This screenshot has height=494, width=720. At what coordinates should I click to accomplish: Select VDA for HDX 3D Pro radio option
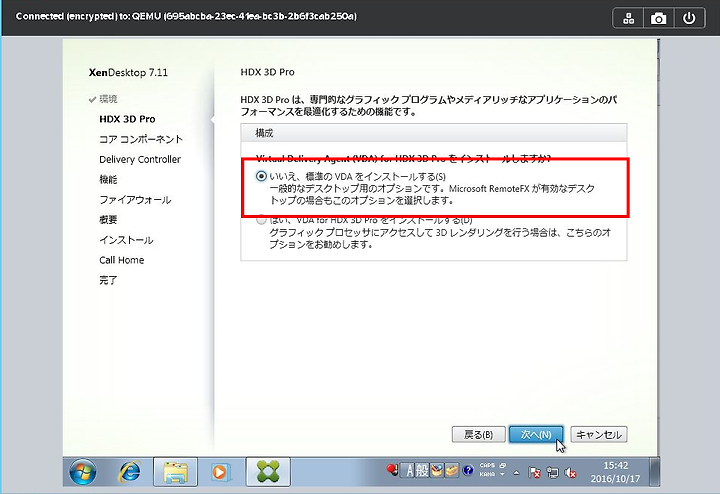(x=261, y=220)
